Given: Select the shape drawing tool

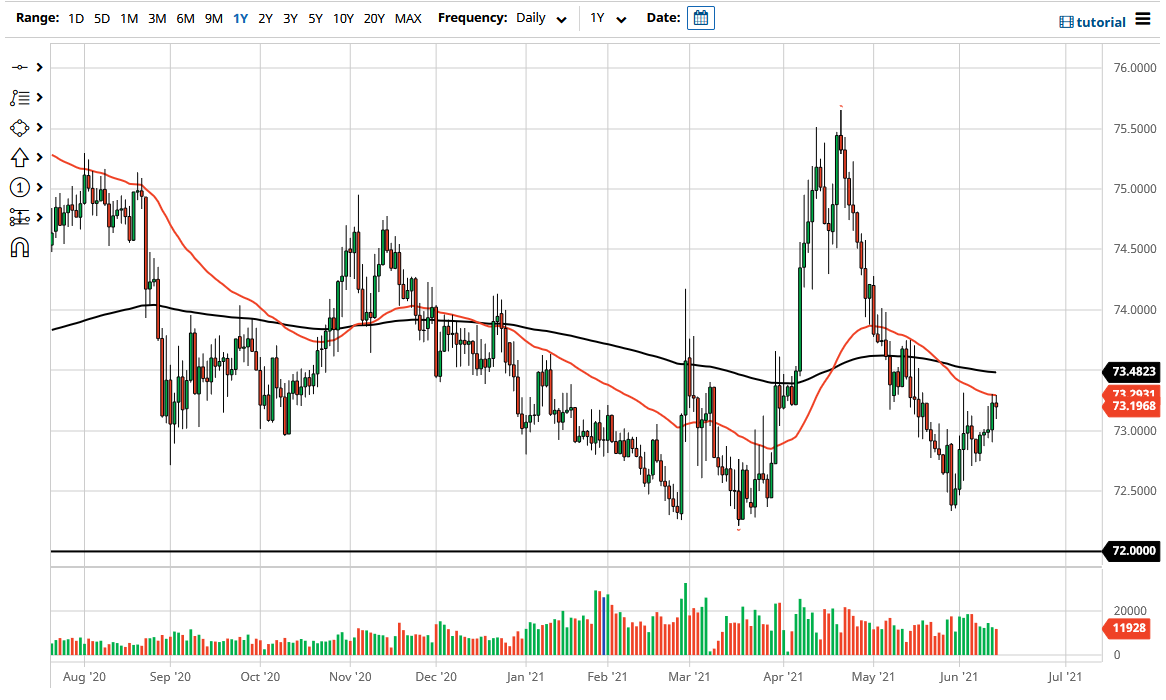Looking at the screenshot, I should click(x=19, y=127).
